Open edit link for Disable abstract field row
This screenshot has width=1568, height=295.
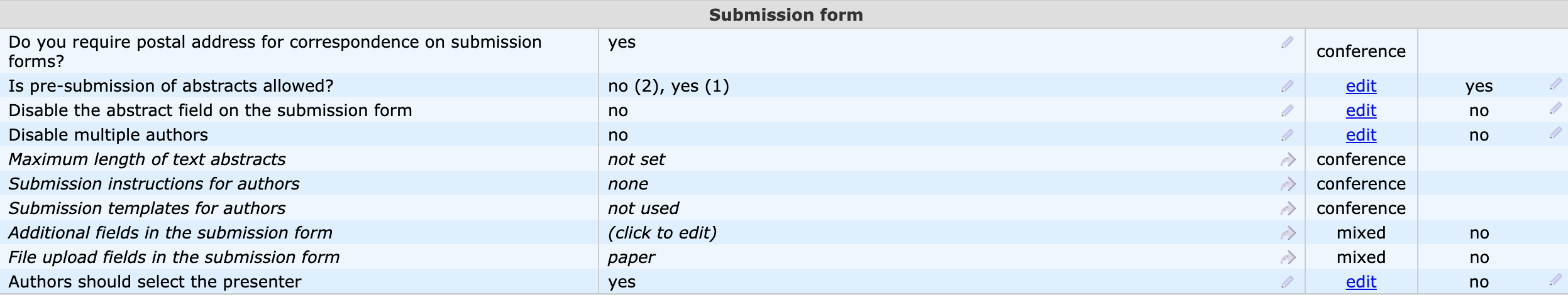(x=1361, y=110)
